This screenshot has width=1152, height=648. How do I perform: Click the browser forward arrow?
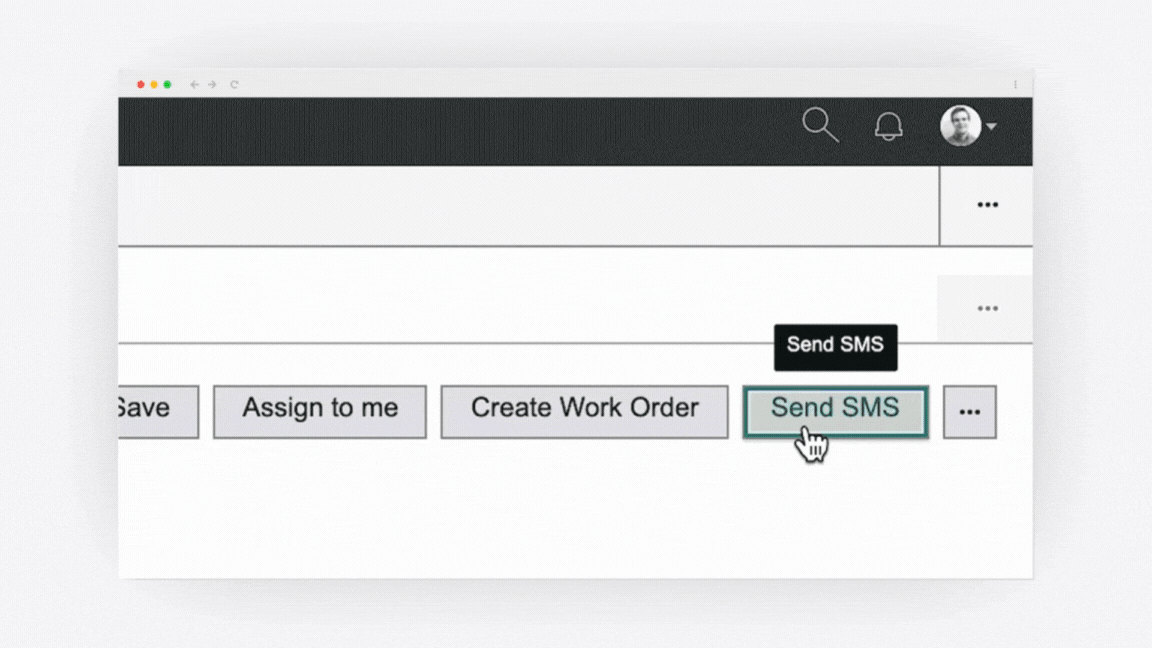tap(212, 84)
